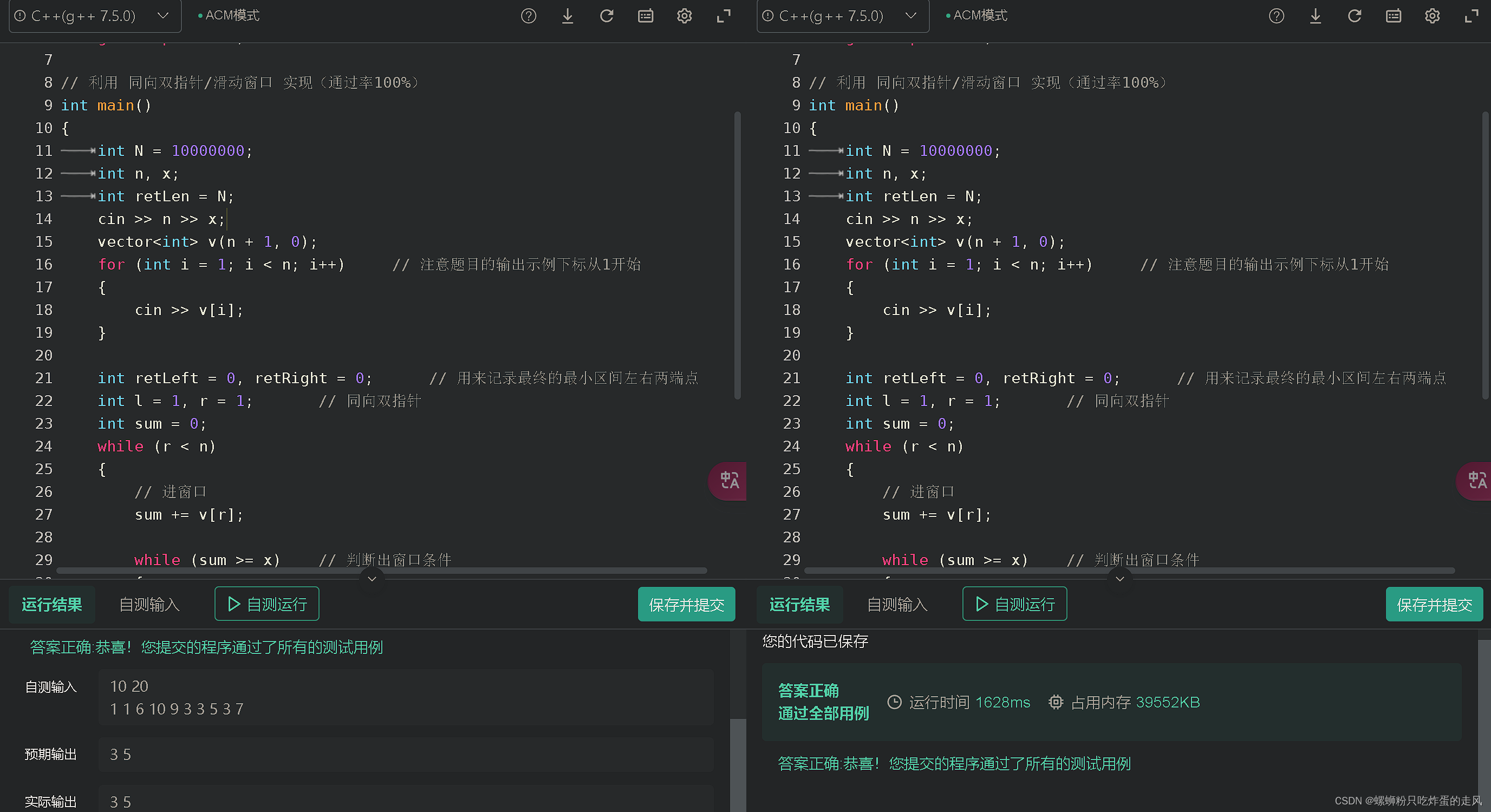Click the question mark help icon left panel

pos(528,15)
